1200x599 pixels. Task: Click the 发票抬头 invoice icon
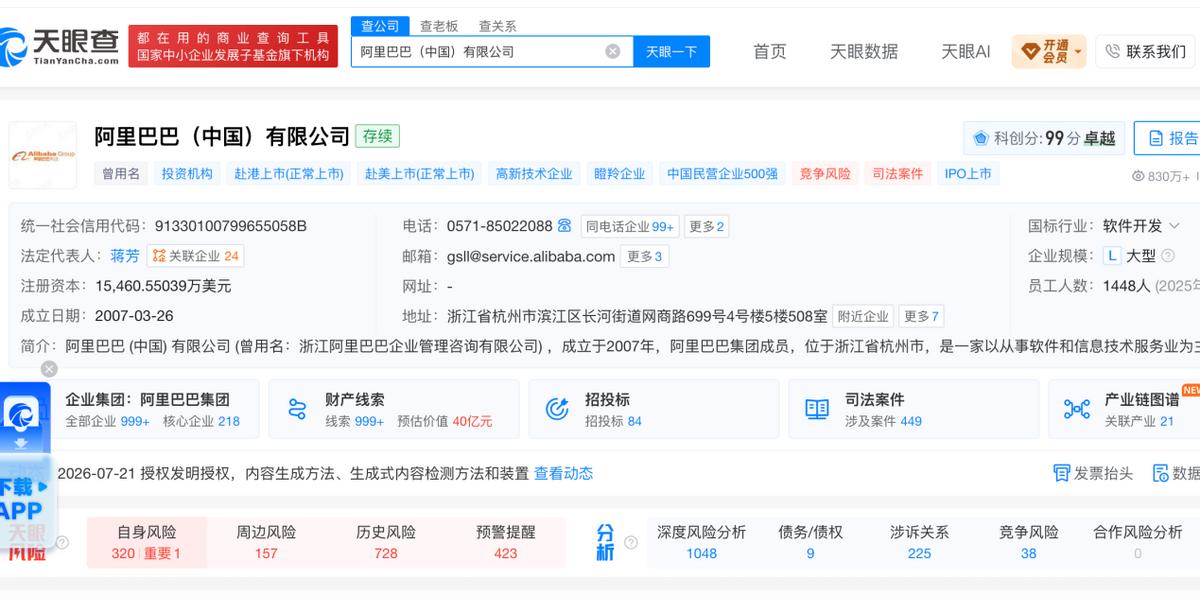[1062, 473]
